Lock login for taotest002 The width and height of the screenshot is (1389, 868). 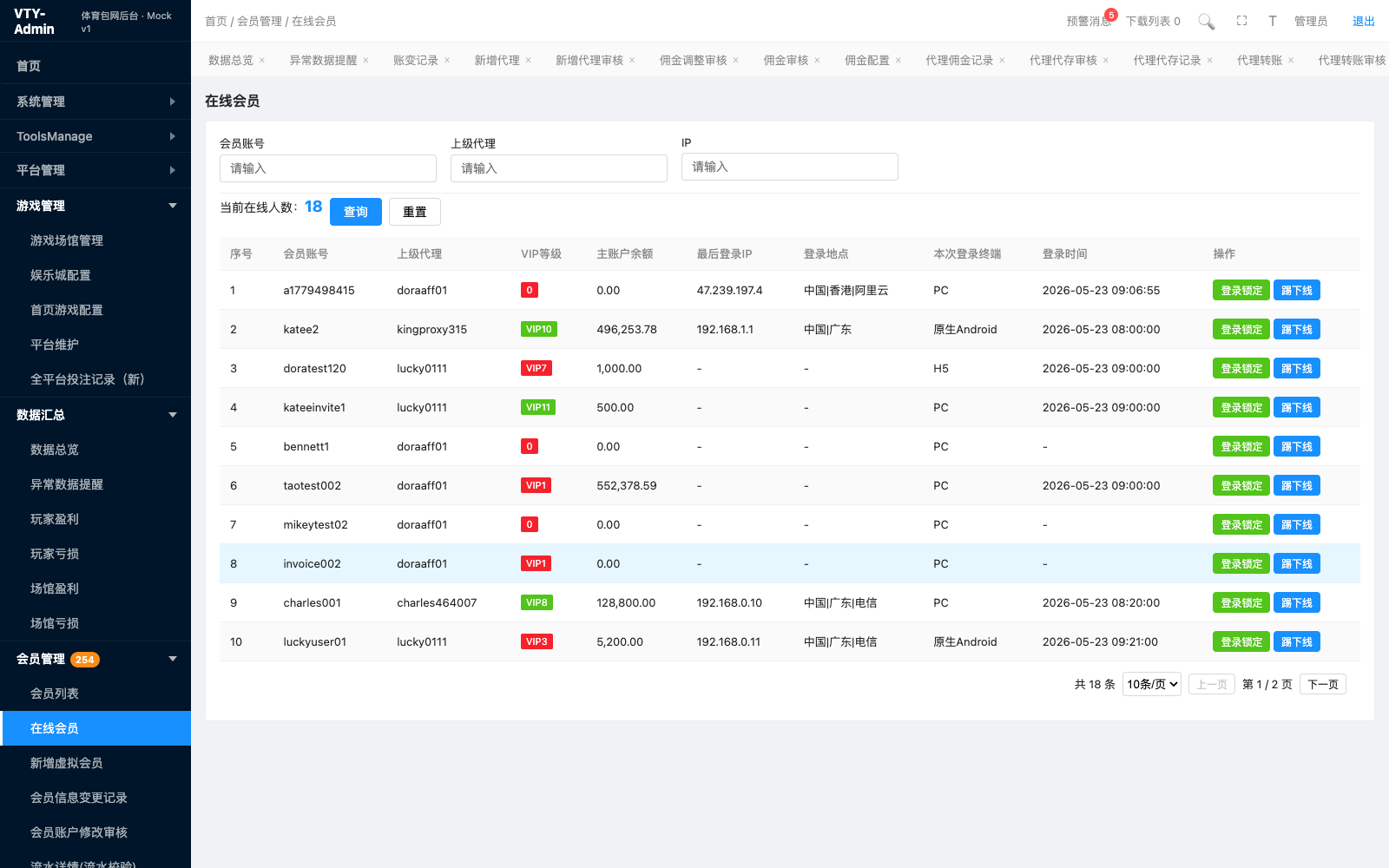(x=1241, y=485)
